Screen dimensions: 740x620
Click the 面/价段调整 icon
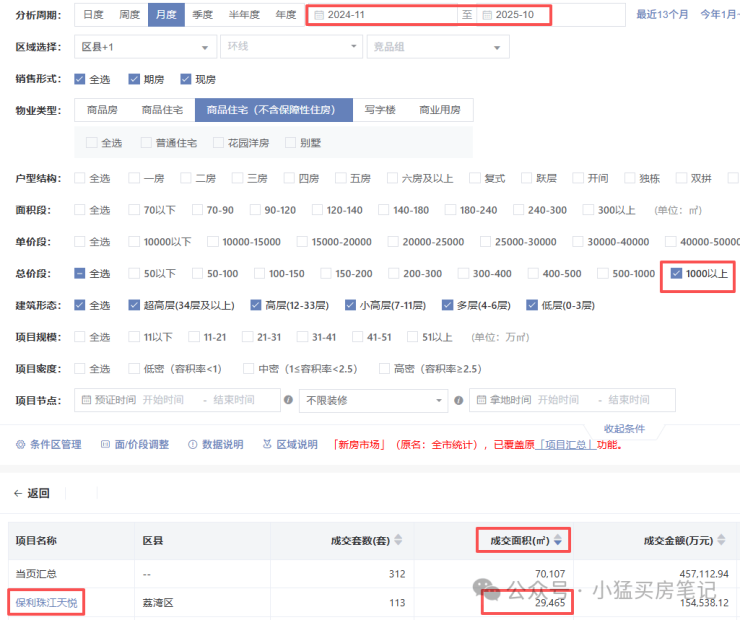tap(103, 444)
